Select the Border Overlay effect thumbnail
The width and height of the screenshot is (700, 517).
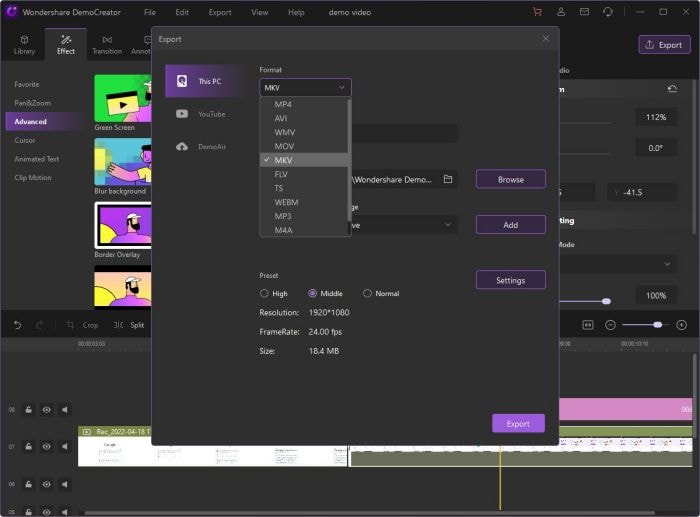coord(123,225)
